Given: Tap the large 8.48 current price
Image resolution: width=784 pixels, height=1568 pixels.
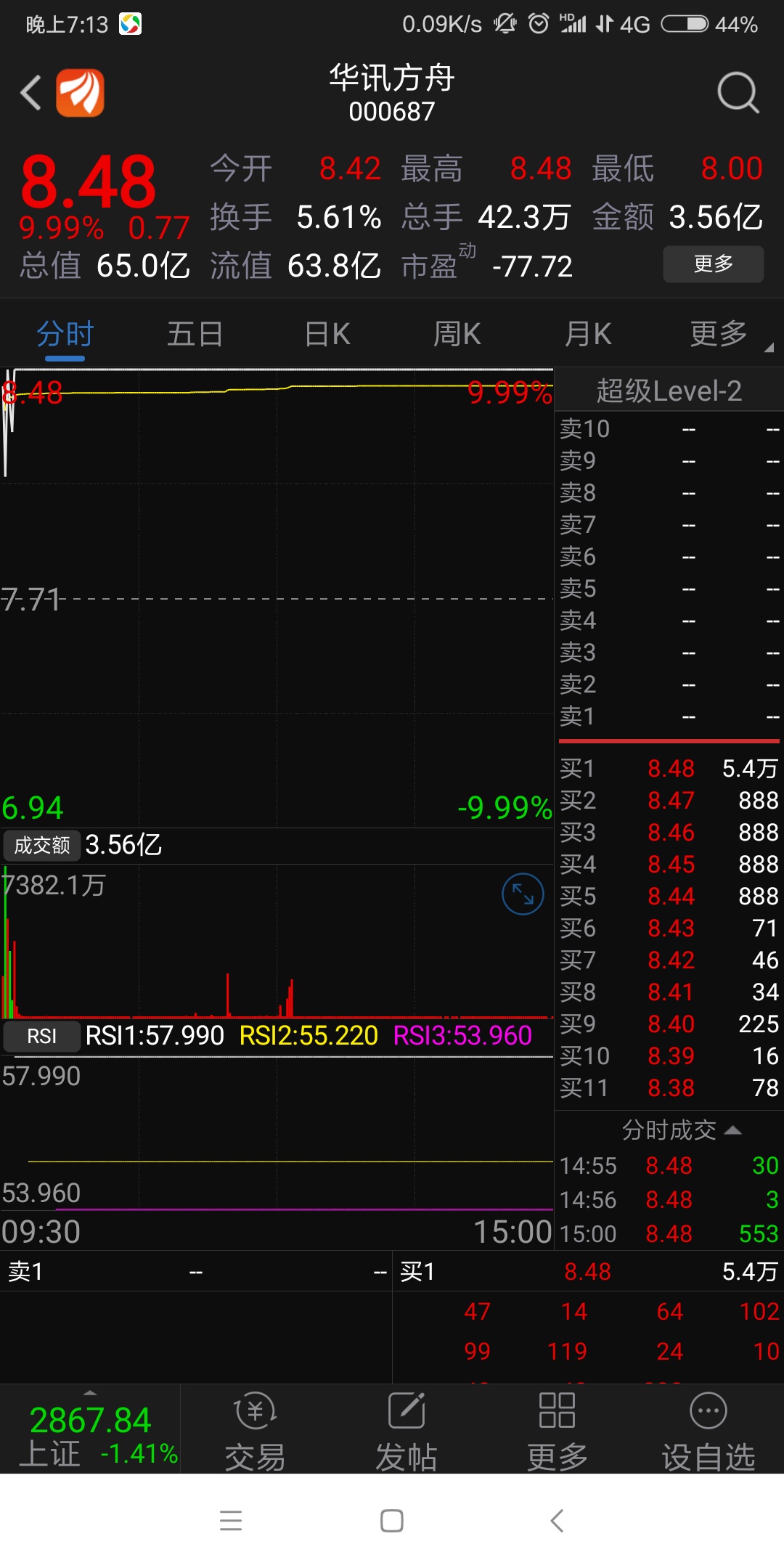Looking at the screenshot, I should point(89,181).
